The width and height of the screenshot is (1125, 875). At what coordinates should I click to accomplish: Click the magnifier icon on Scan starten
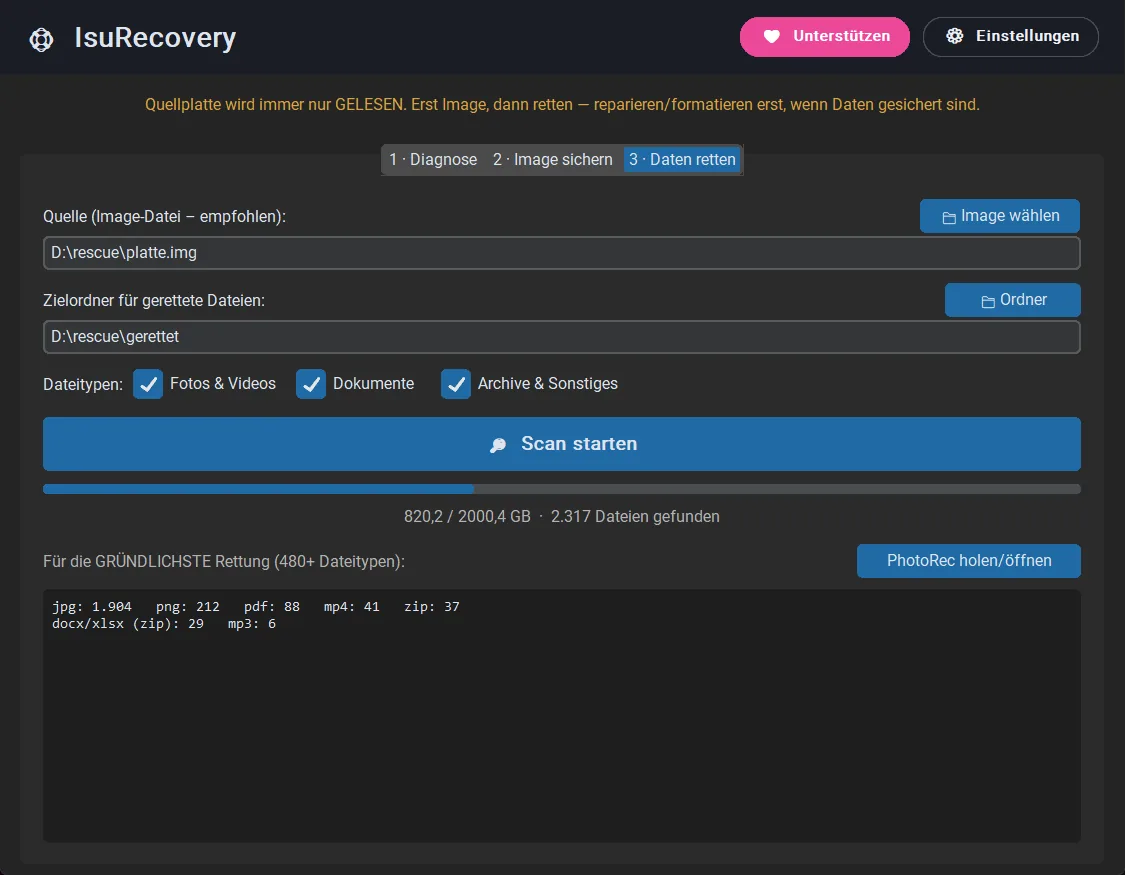[498, 445]
